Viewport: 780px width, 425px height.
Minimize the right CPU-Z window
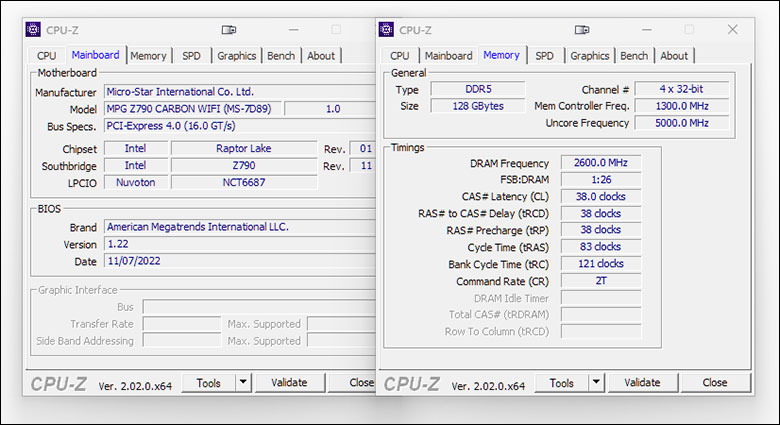tap(647, 30)
